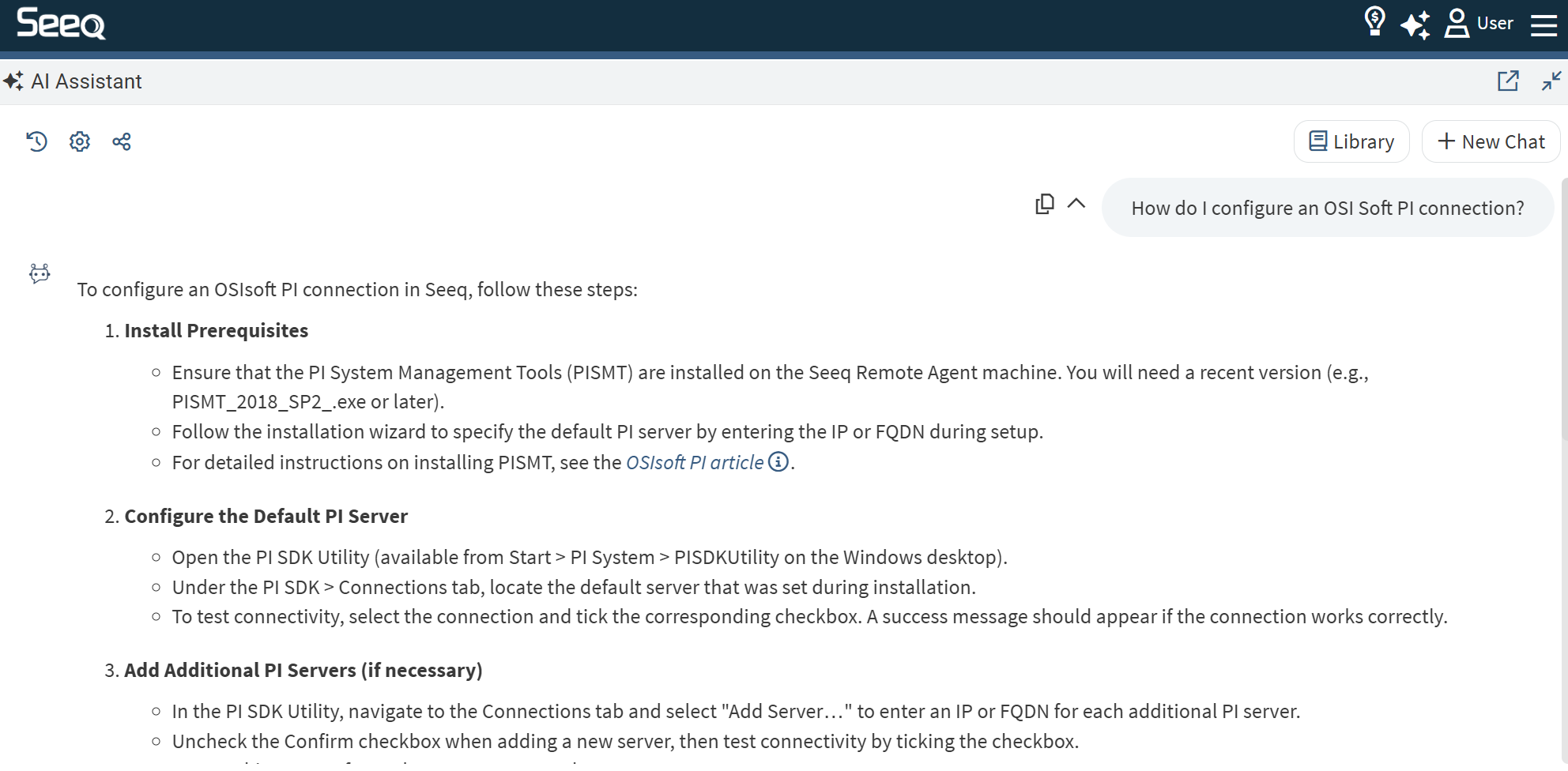Open the assistant Library
Image resolution: width=1568 pixels, height=771 pixels.
tap(1351, 141)
